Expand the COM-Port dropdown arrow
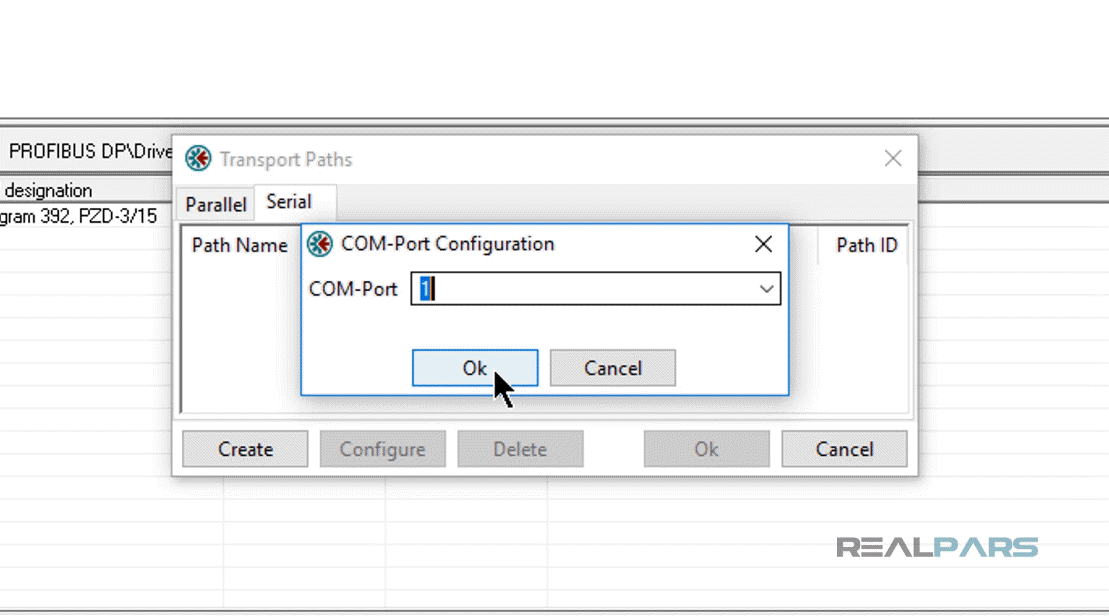The image size is (1109, 616). coord(767,289)
